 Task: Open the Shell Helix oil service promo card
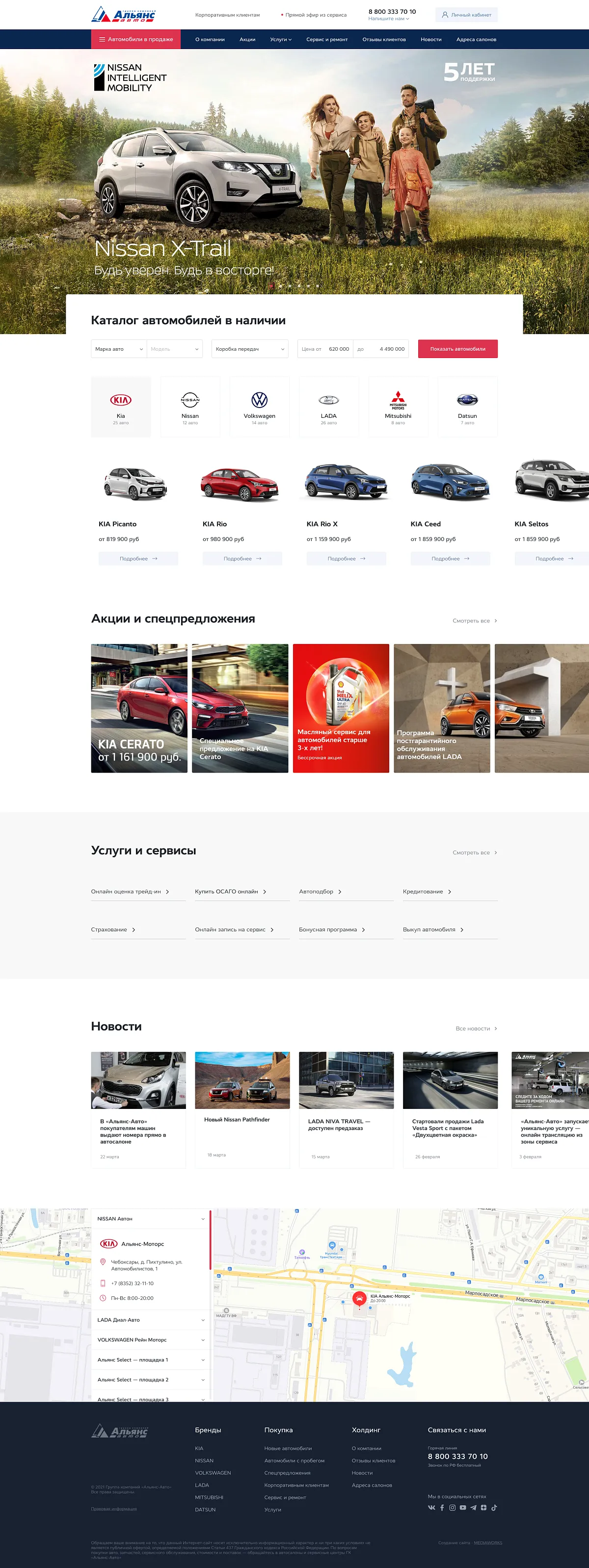[x=341, y=708]
